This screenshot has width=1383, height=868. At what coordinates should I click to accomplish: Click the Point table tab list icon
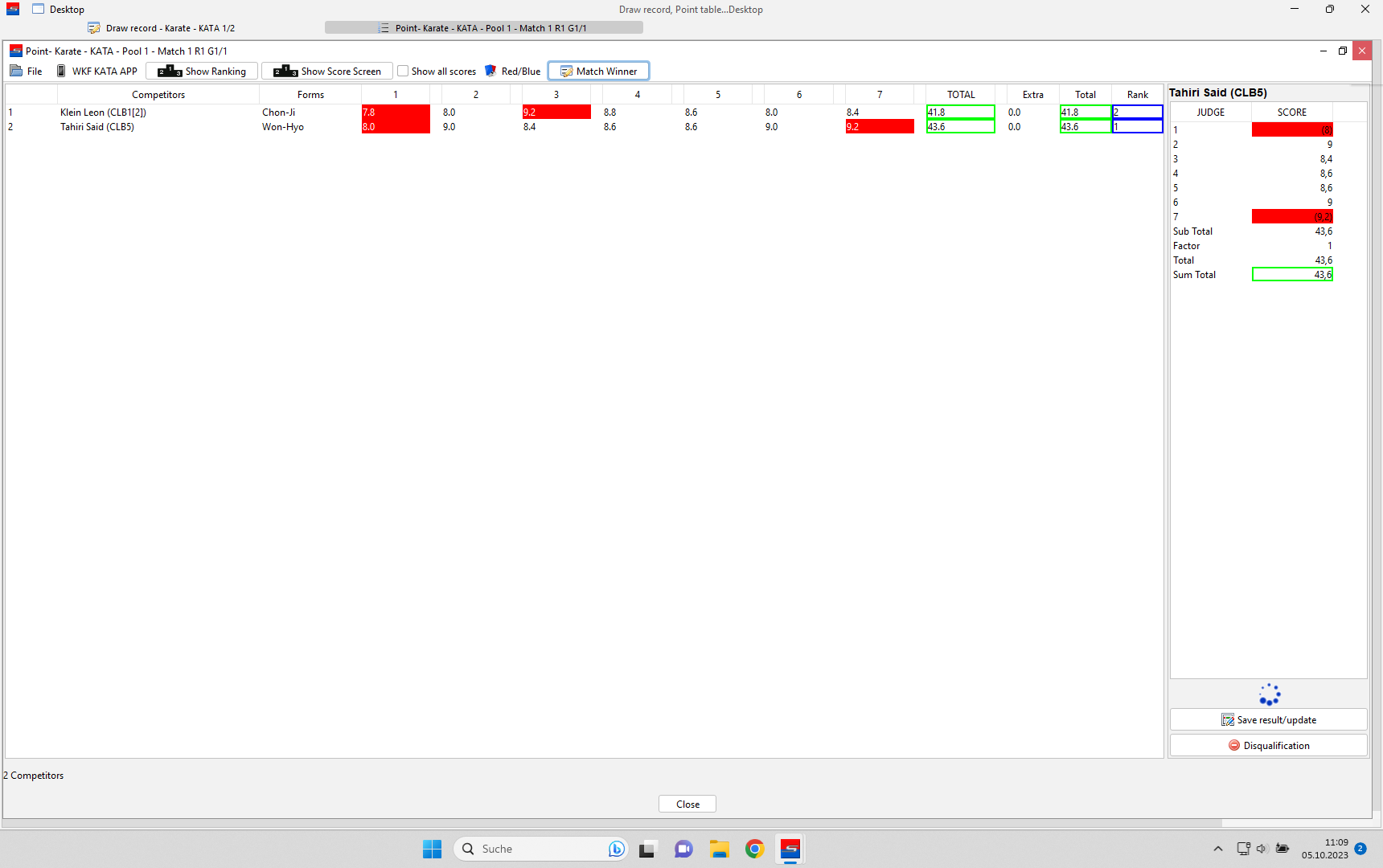click(x=384, y=28)
